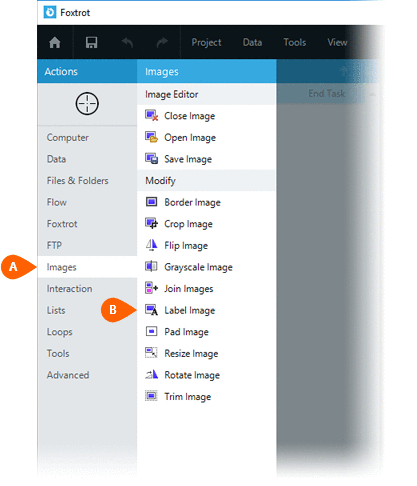Click the Open Image text label

190,138
